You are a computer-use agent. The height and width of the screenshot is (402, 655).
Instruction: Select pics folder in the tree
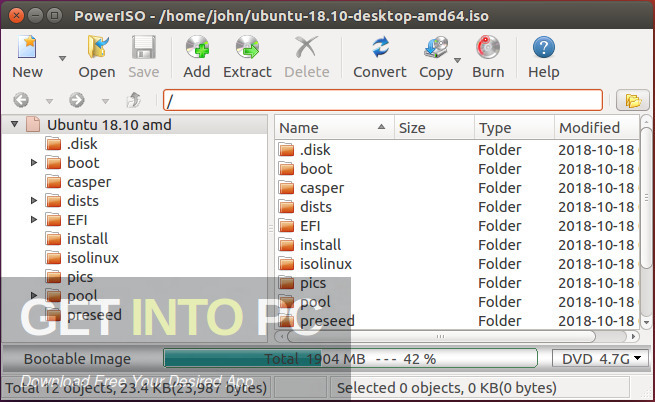coord(80,277)
